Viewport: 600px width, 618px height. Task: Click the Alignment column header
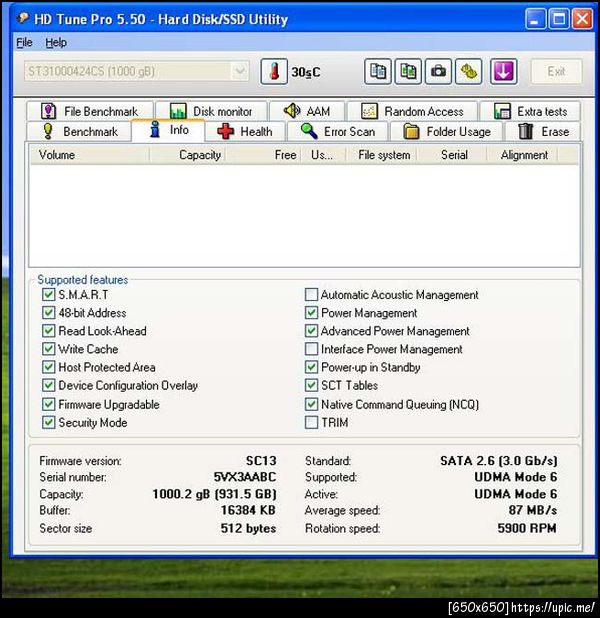pos(522,154)
